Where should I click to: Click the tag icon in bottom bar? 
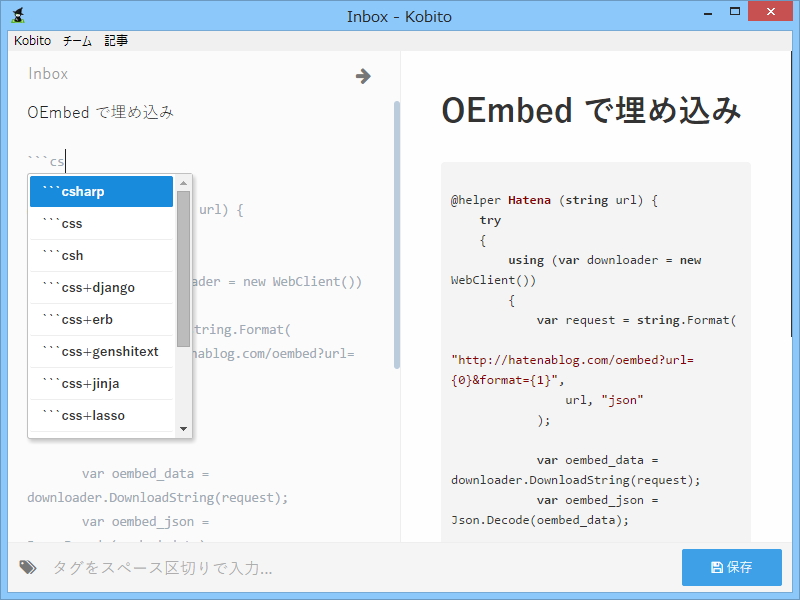point(28,567)
